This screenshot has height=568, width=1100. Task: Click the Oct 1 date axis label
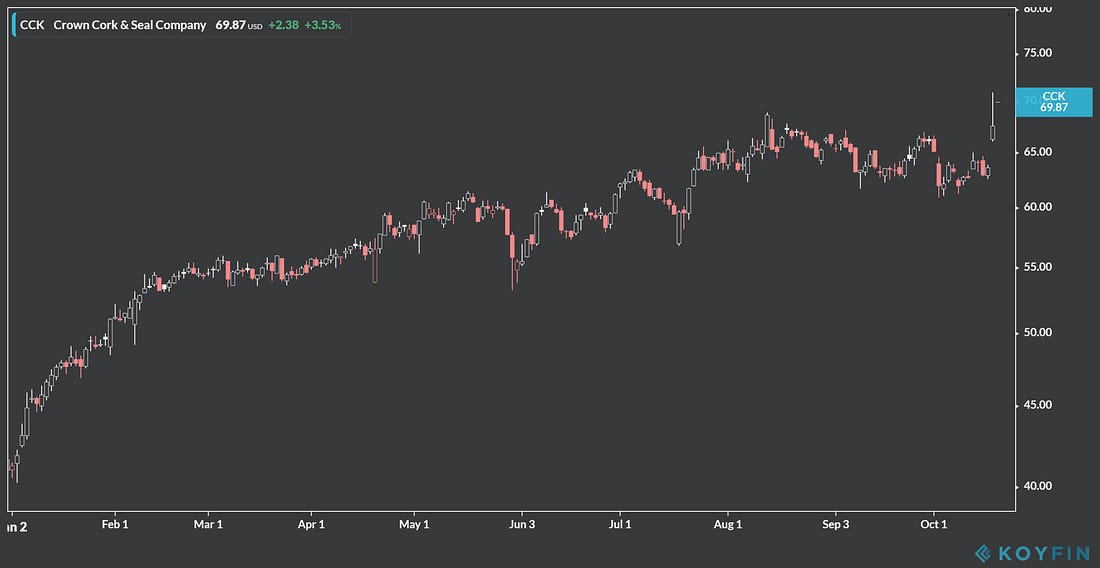(934, 525)
